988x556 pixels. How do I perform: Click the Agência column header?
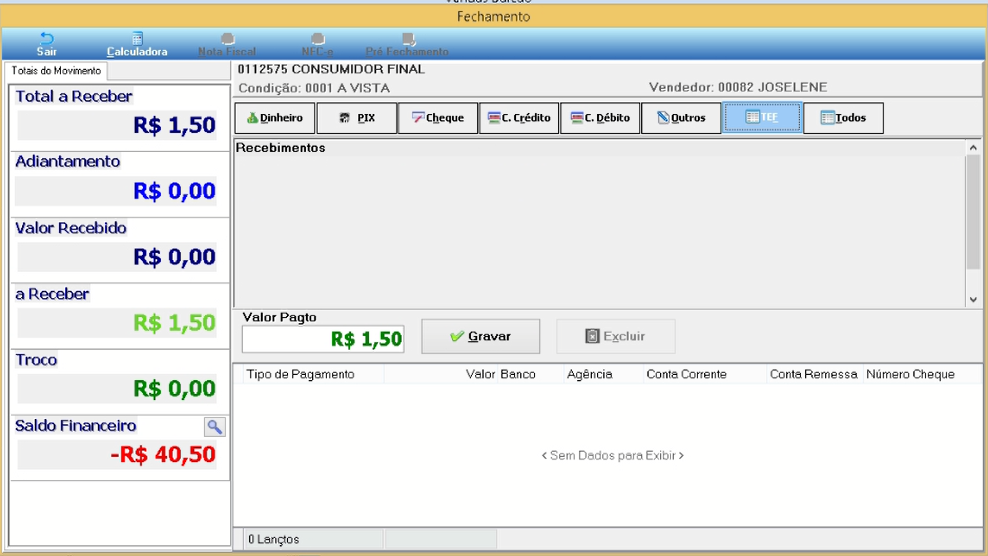[x=603, y=374]
